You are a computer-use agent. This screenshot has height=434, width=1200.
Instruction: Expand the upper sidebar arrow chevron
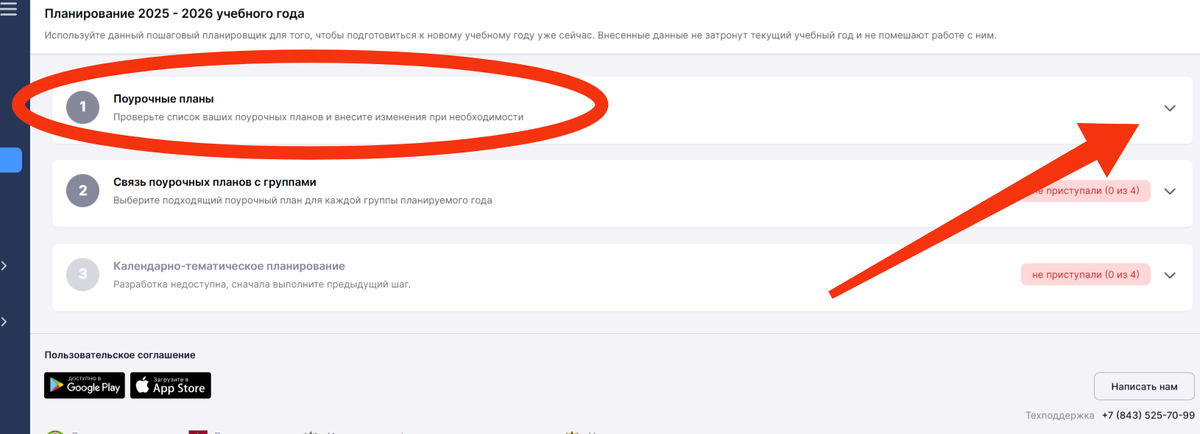5,266
